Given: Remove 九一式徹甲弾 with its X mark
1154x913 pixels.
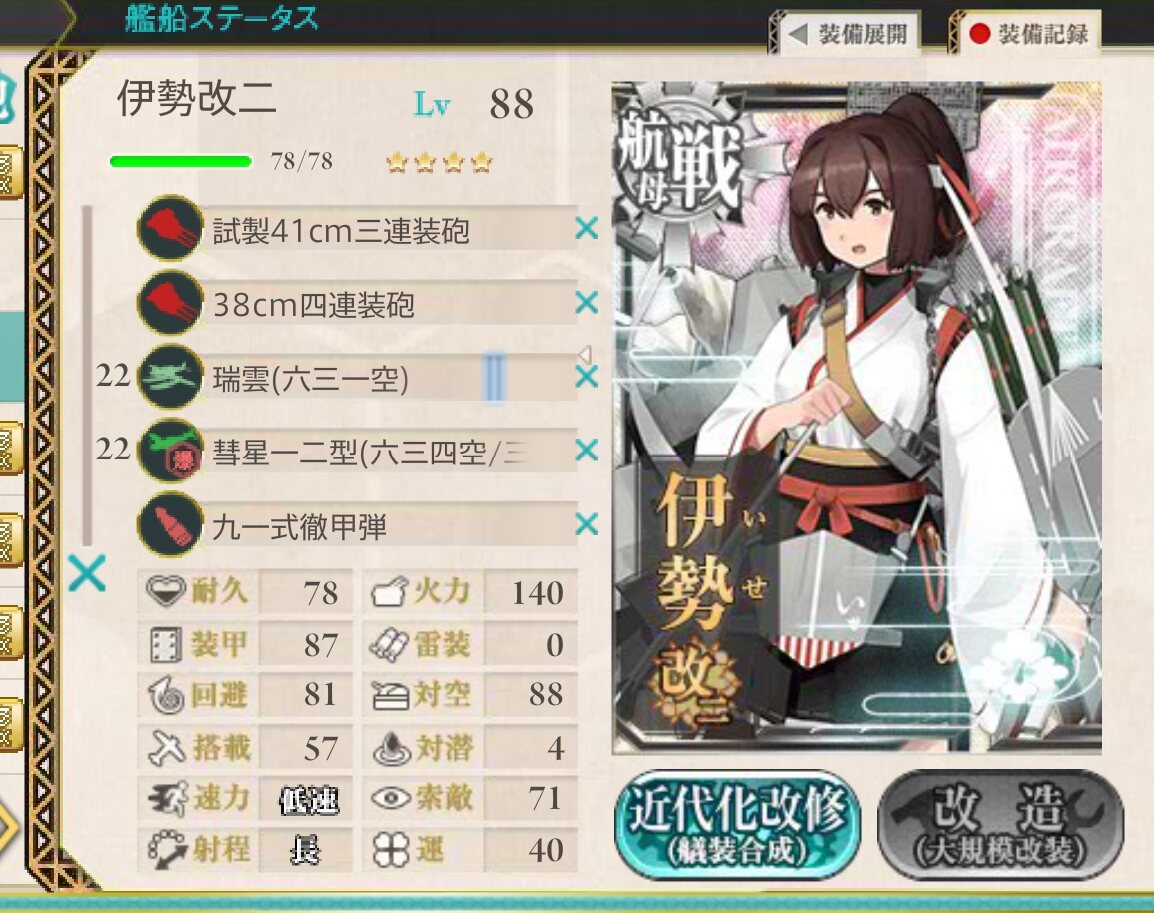Looking at the screenshot, I should [587, 525].
